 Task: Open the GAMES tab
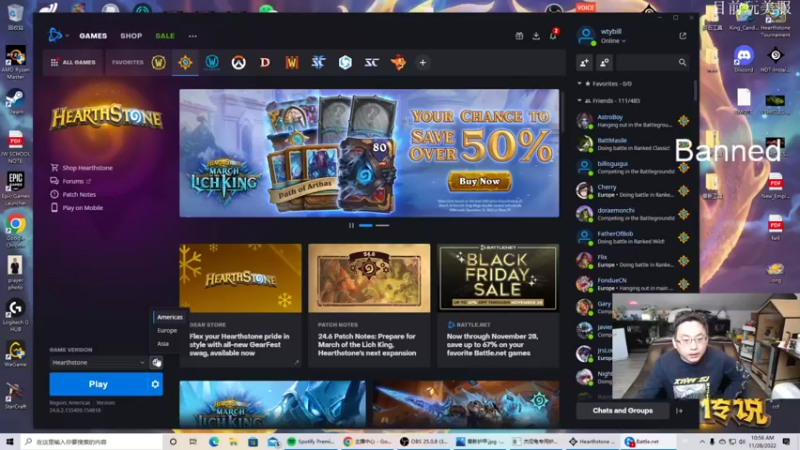tap(93, 36)
